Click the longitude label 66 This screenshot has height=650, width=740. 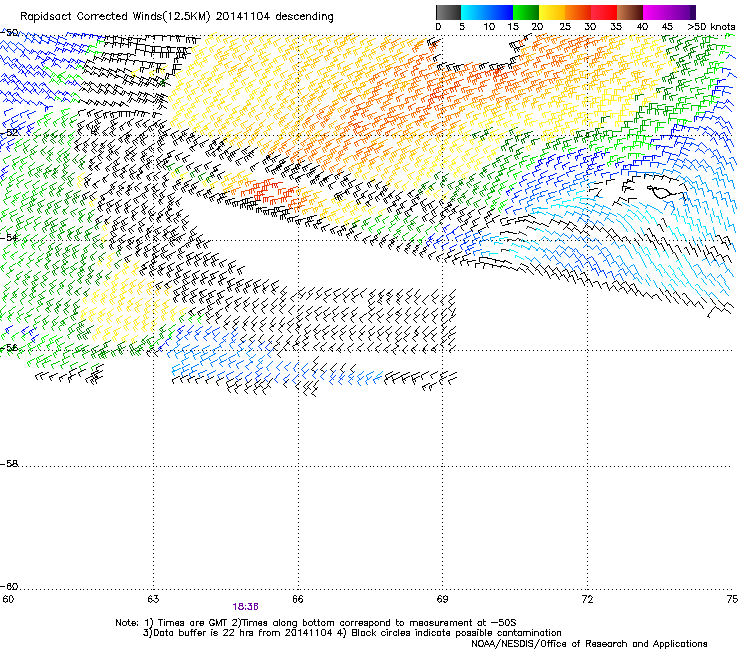[298, 599]
